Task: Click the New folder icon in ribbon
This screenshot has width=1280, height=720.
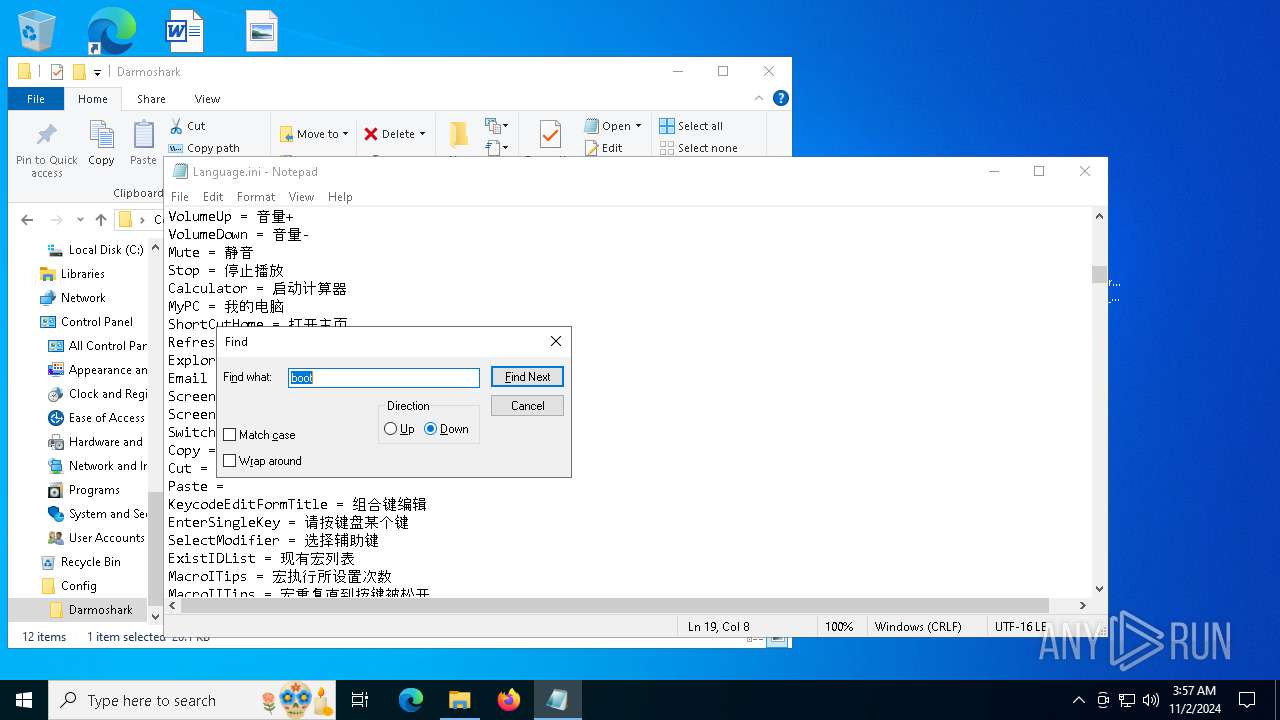Action: pyautogui.click(x=459, y=134)
